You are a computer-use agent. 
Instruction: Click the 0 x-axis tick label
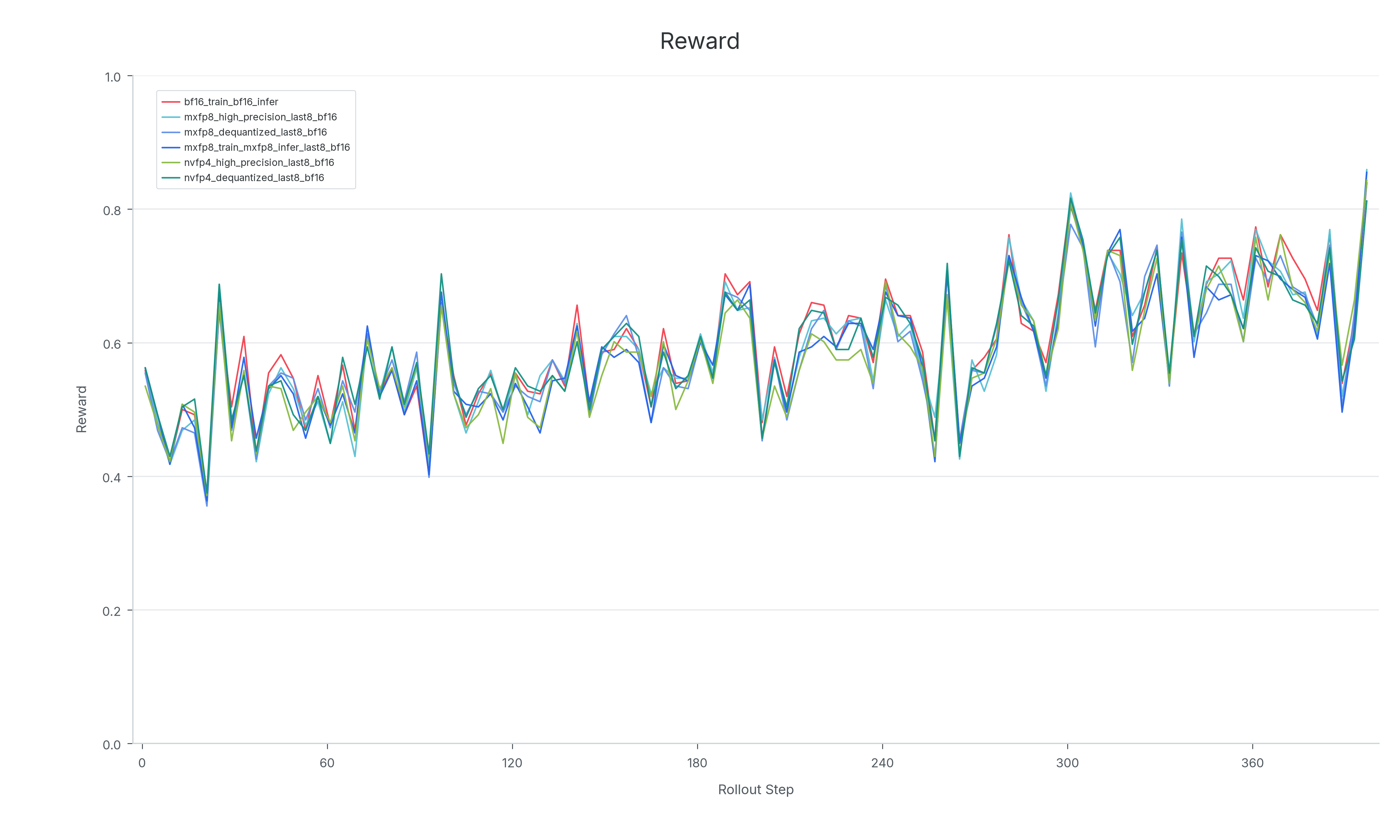coord(142,763)
